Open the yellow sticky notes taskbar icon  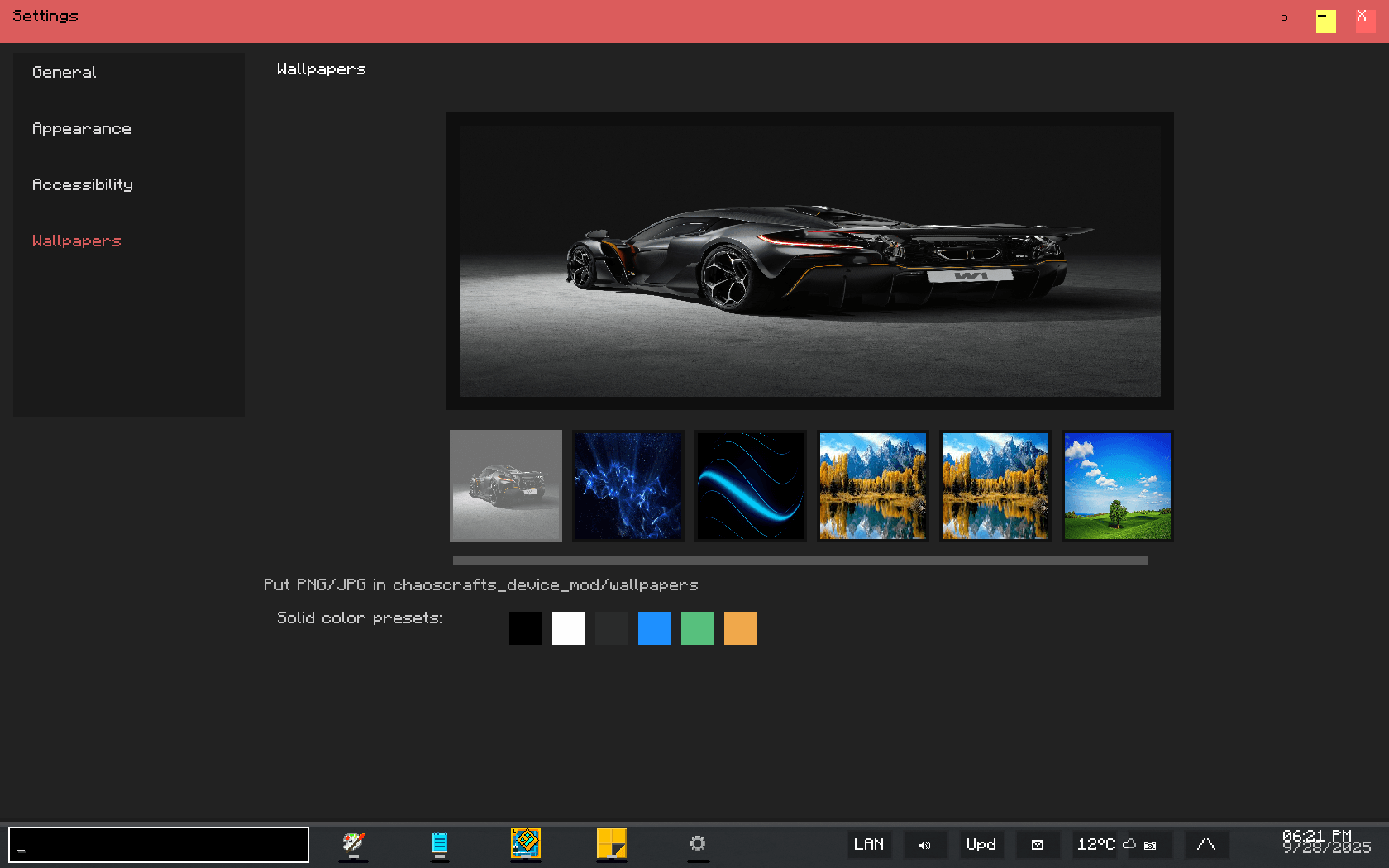tap(612, 844)
